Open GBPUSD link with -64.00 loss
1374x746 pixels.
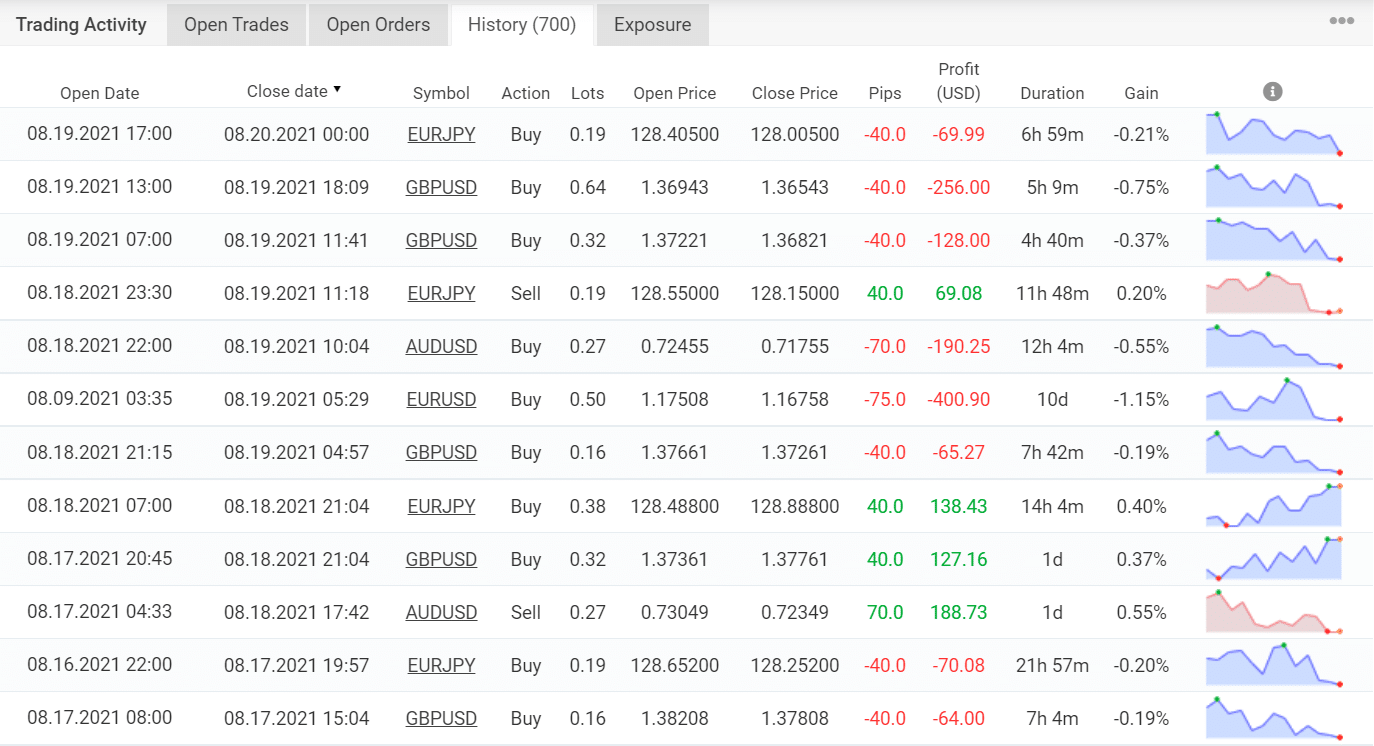pyautogui.click(x=441, y=718)
